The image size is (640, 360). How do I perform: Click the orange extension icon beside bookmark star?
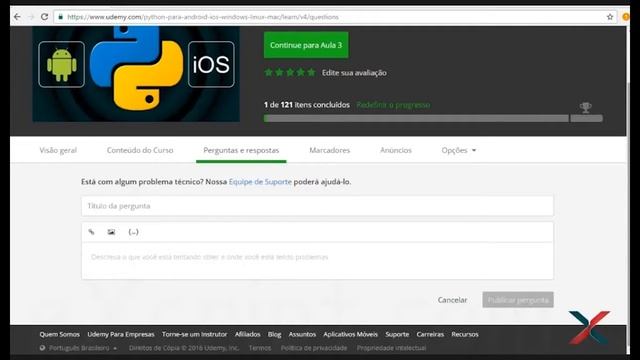pos(625,17)
